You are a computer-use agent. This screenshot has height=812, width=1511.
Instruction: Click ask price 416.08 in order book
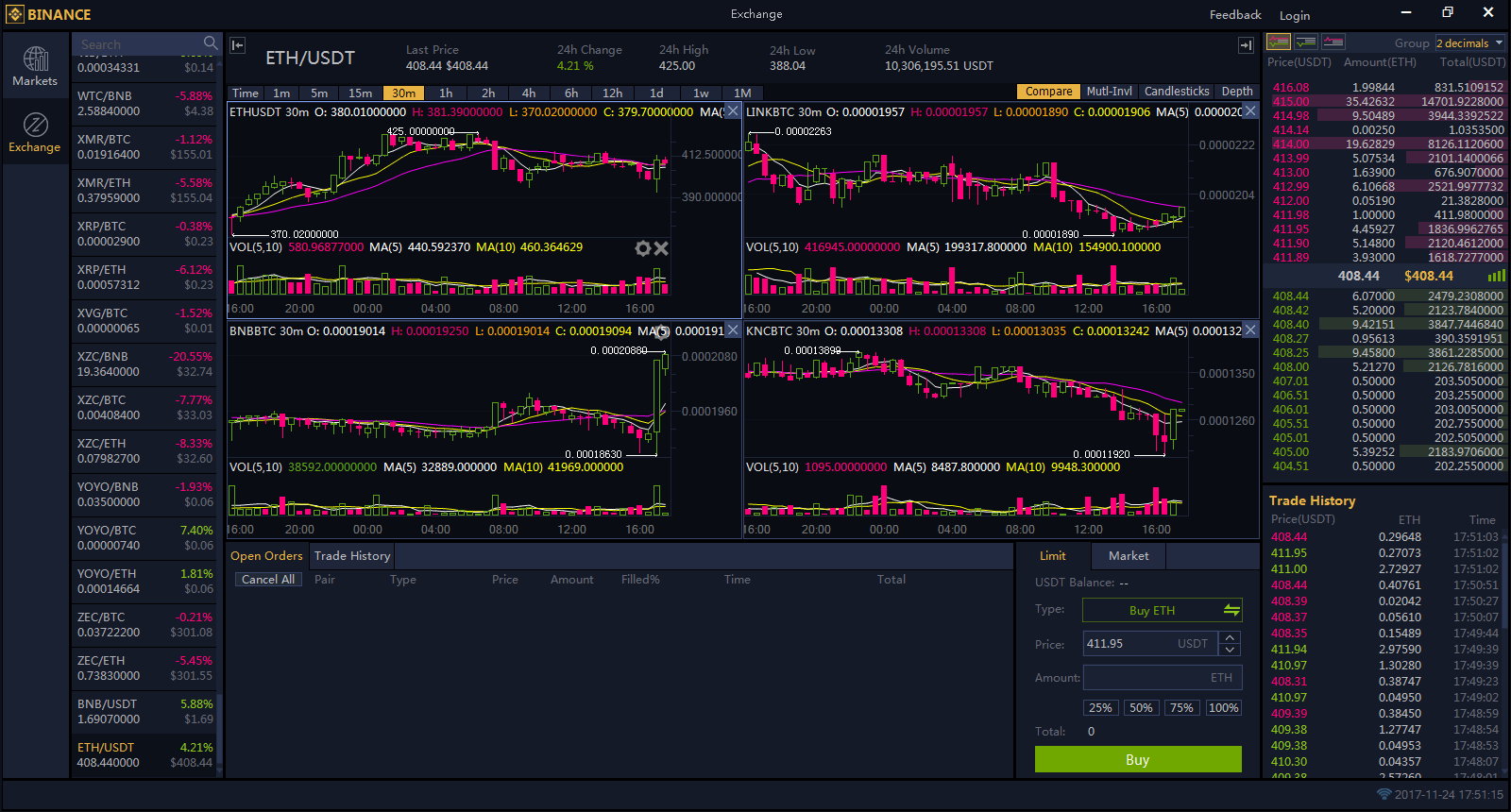[x=1291, y=87]
